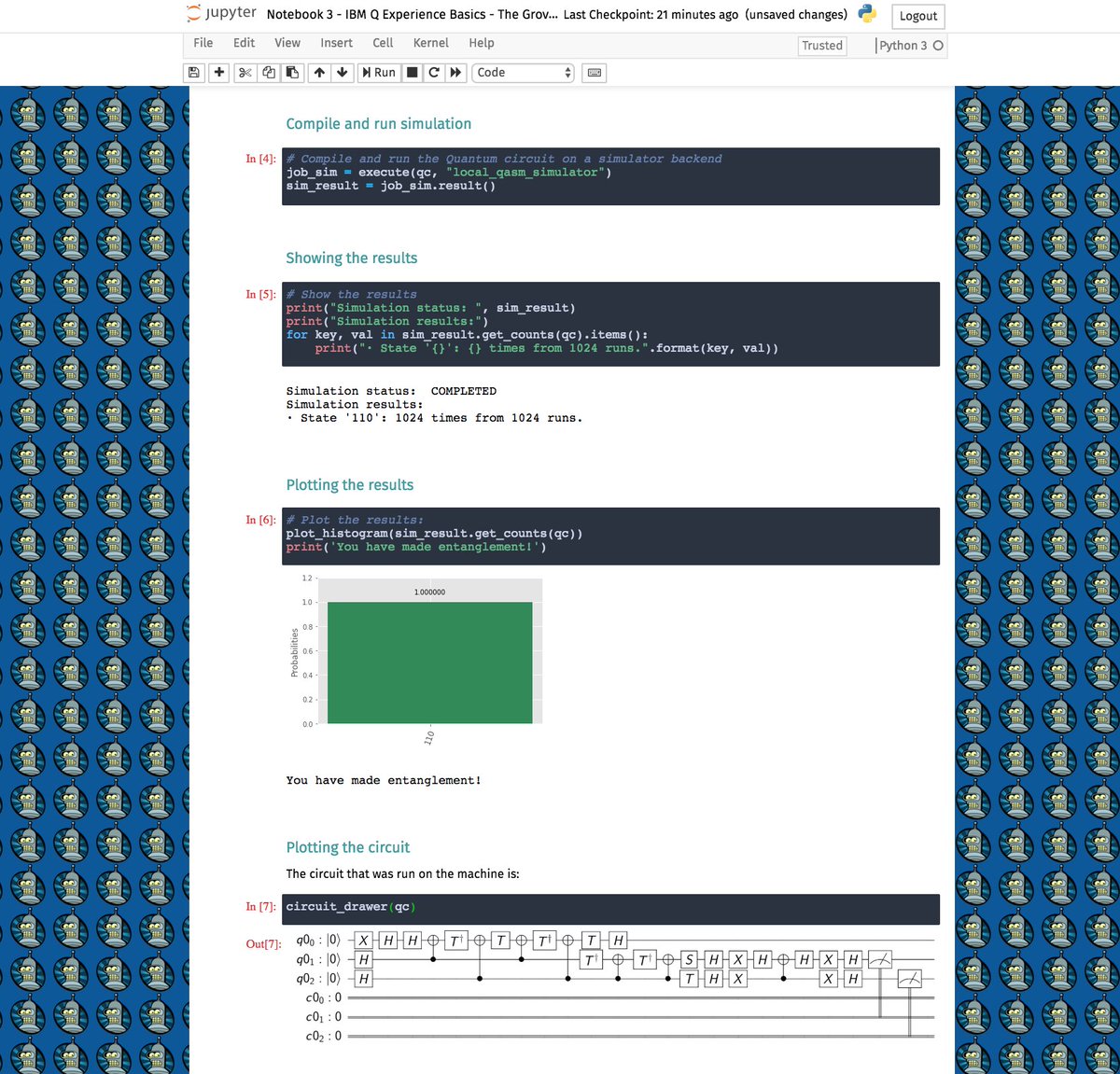1120x1074 pixels.
Task: Select code cell In [4] with execute call
Action: [610, 176]
